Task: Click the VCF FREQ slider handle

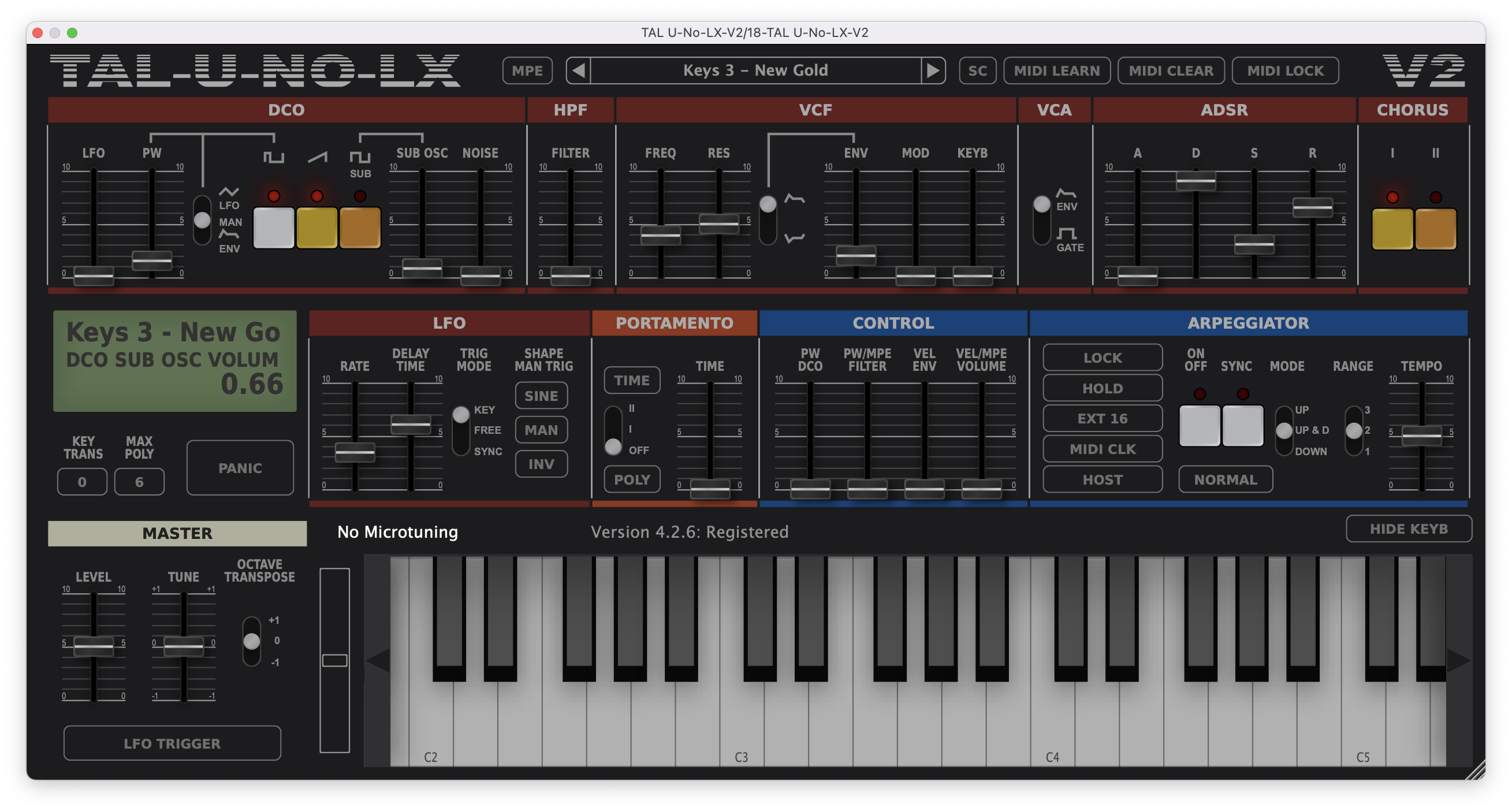Action: coord(660,235)
